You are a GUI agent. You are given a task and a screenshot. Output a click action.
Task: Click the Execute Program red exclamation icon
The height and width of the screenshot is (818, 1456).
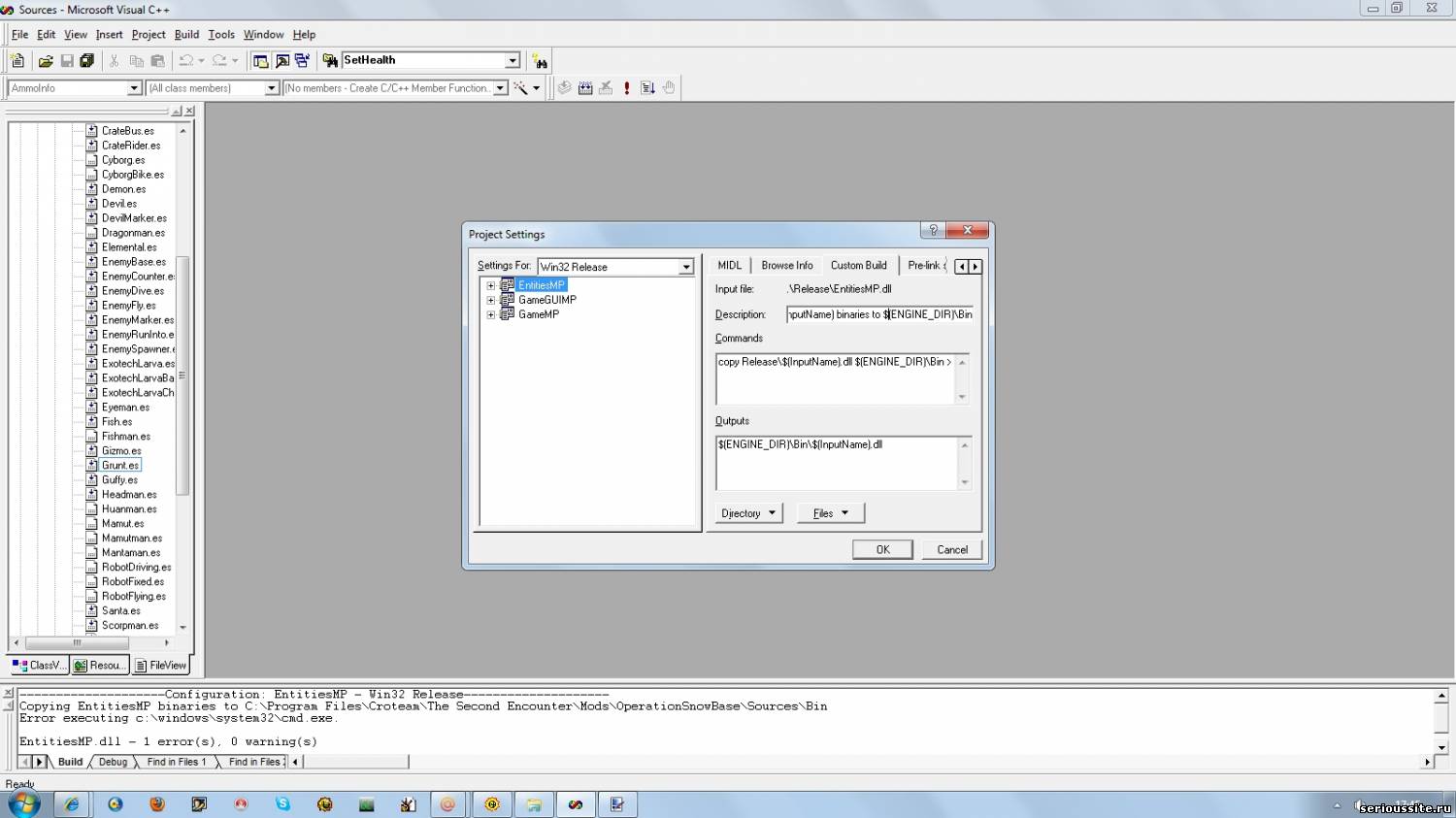(x=627, y=88)
